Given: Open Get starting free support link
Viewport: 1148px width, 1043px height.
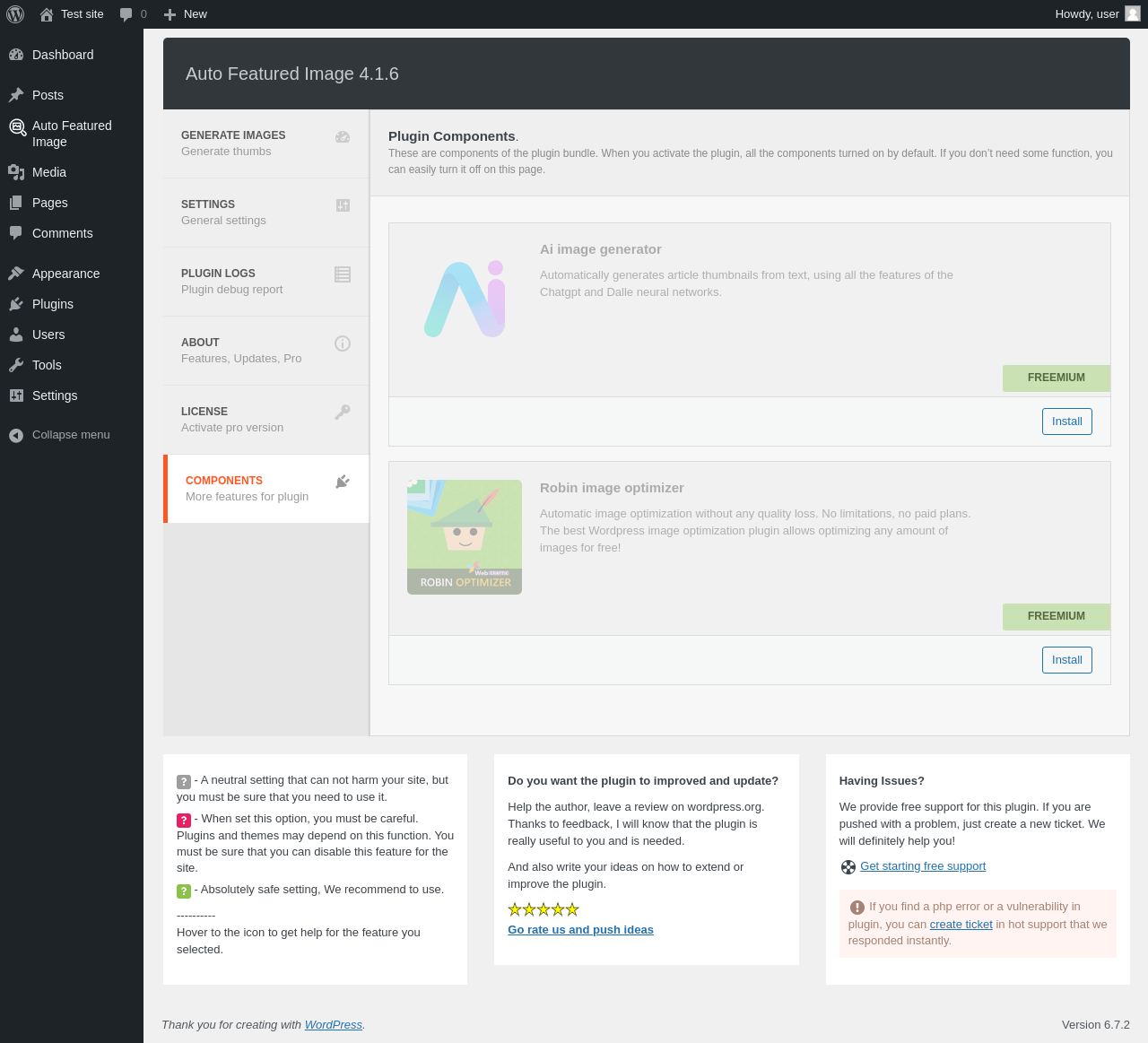Looking at the screenshot, I should pos(923,866).
